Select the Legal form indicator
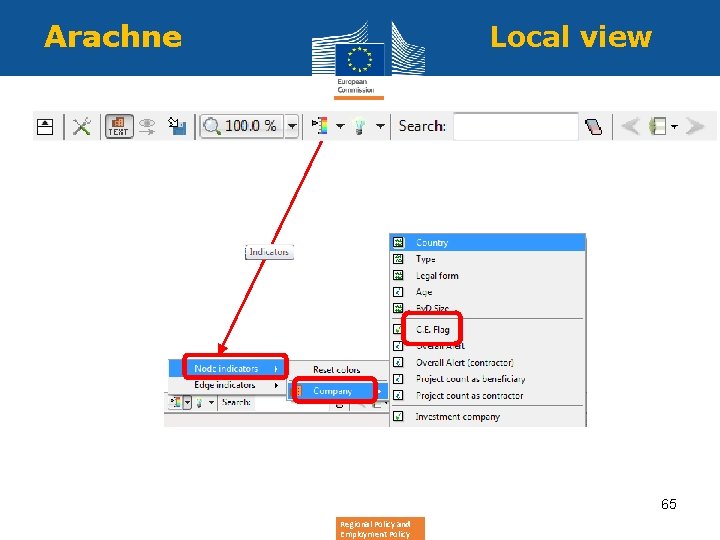Screen dimensions: 720x540 coord(488,276)
